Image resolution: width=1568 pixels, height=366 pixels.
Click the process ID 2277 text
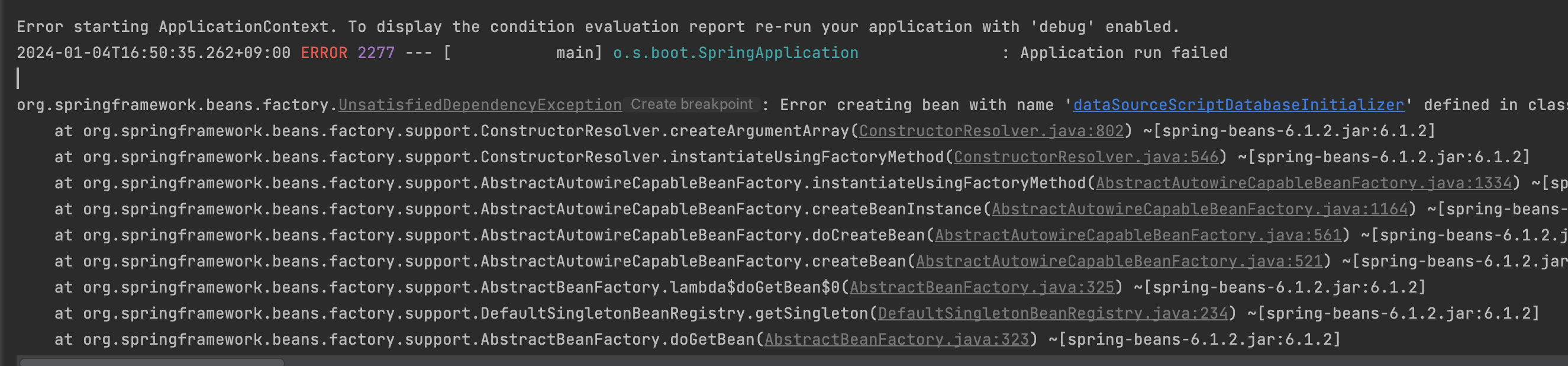click(376, 53)
